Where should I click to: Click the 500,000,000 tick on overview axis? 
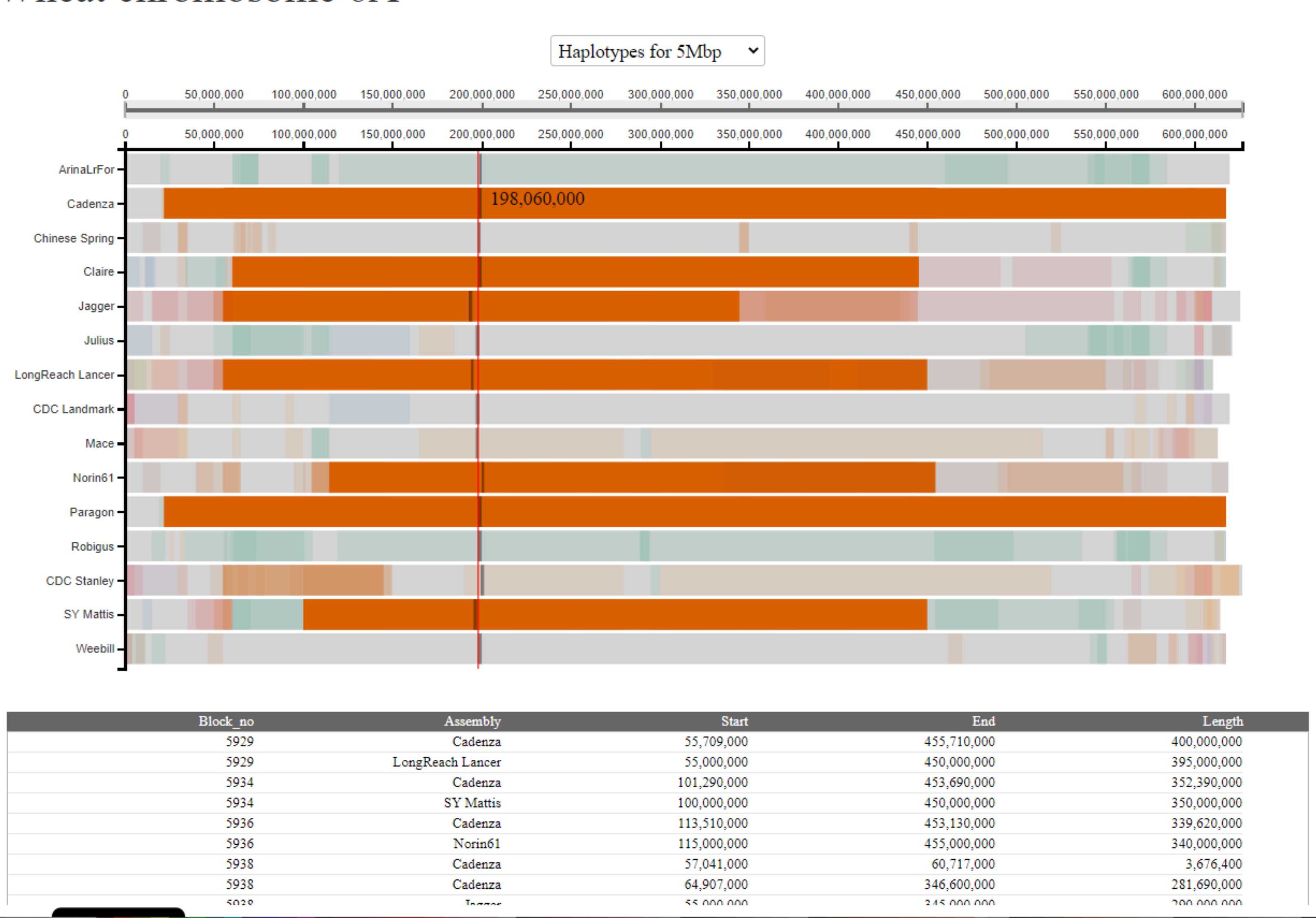(1016, 95)
